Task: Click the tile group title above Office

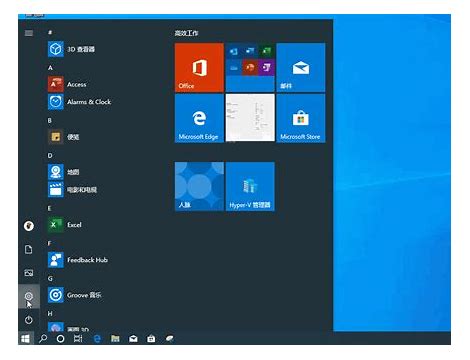Action: click(x=187, y=33)
